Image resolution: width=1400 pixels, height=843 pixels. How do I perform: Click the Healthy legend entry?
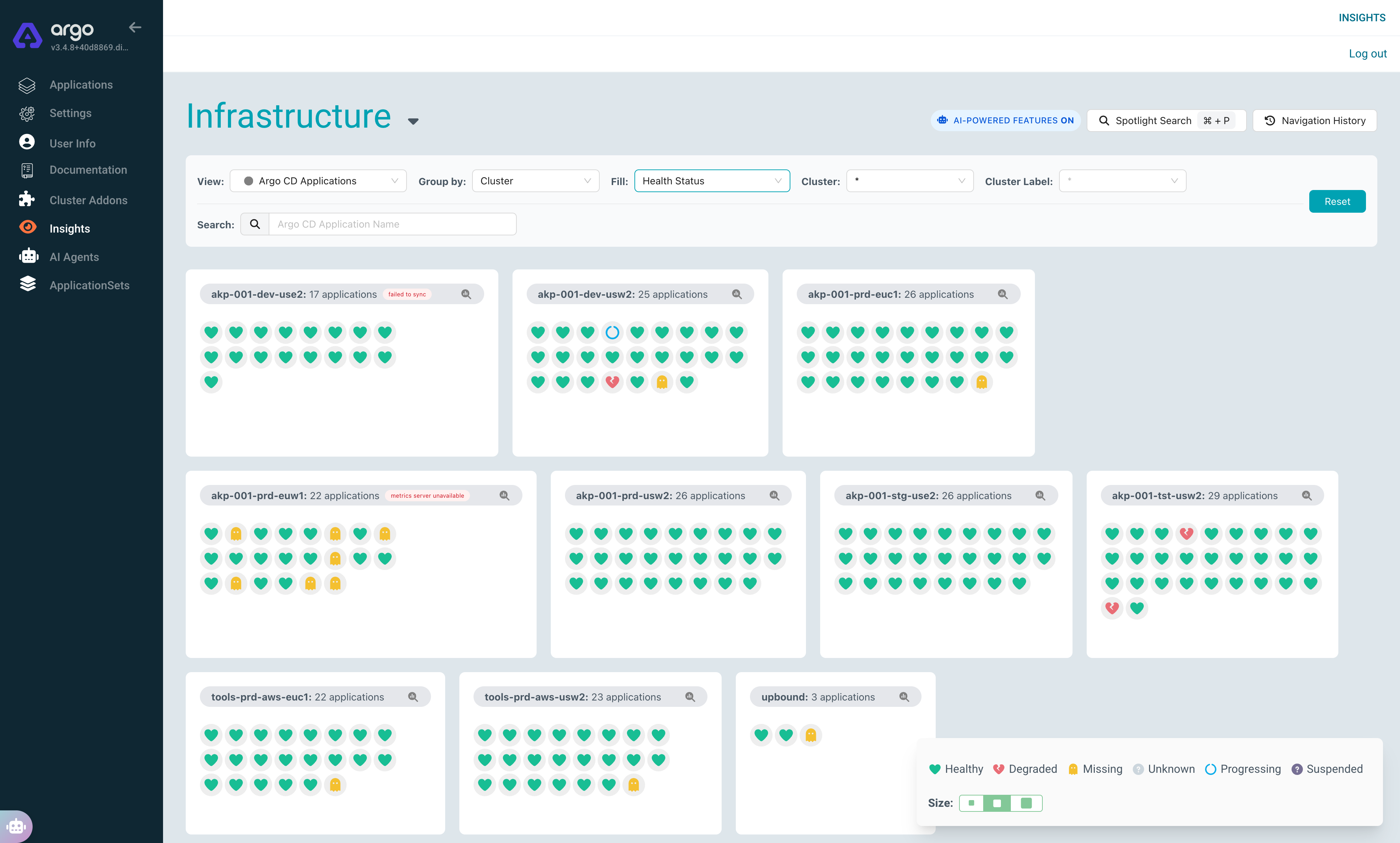pyautogui.click(x=956, y=769)
